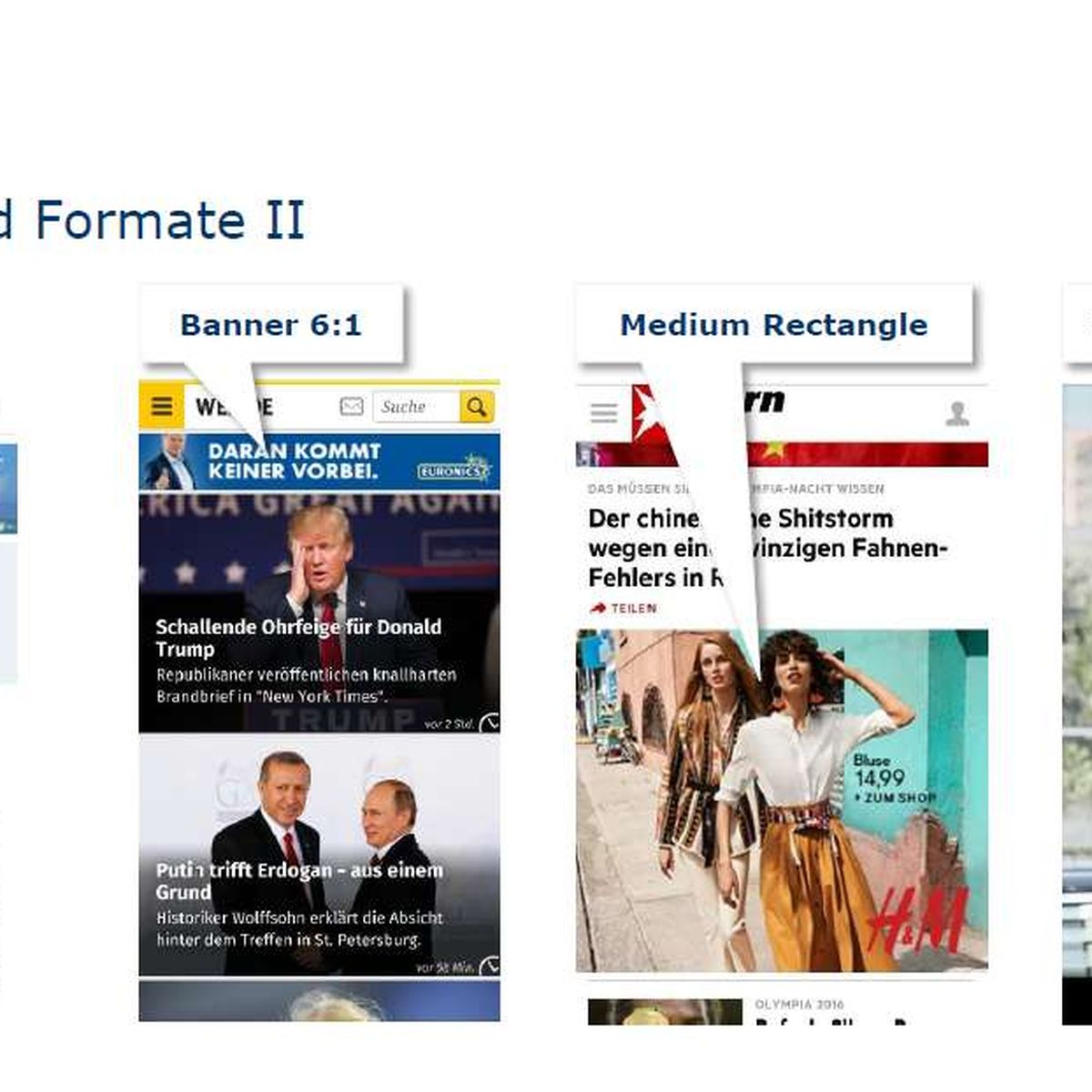The image size is (1092, 1092).
Task: Open the Olympia 2016 article thumbnail
Action: [x=665, y=1012]
